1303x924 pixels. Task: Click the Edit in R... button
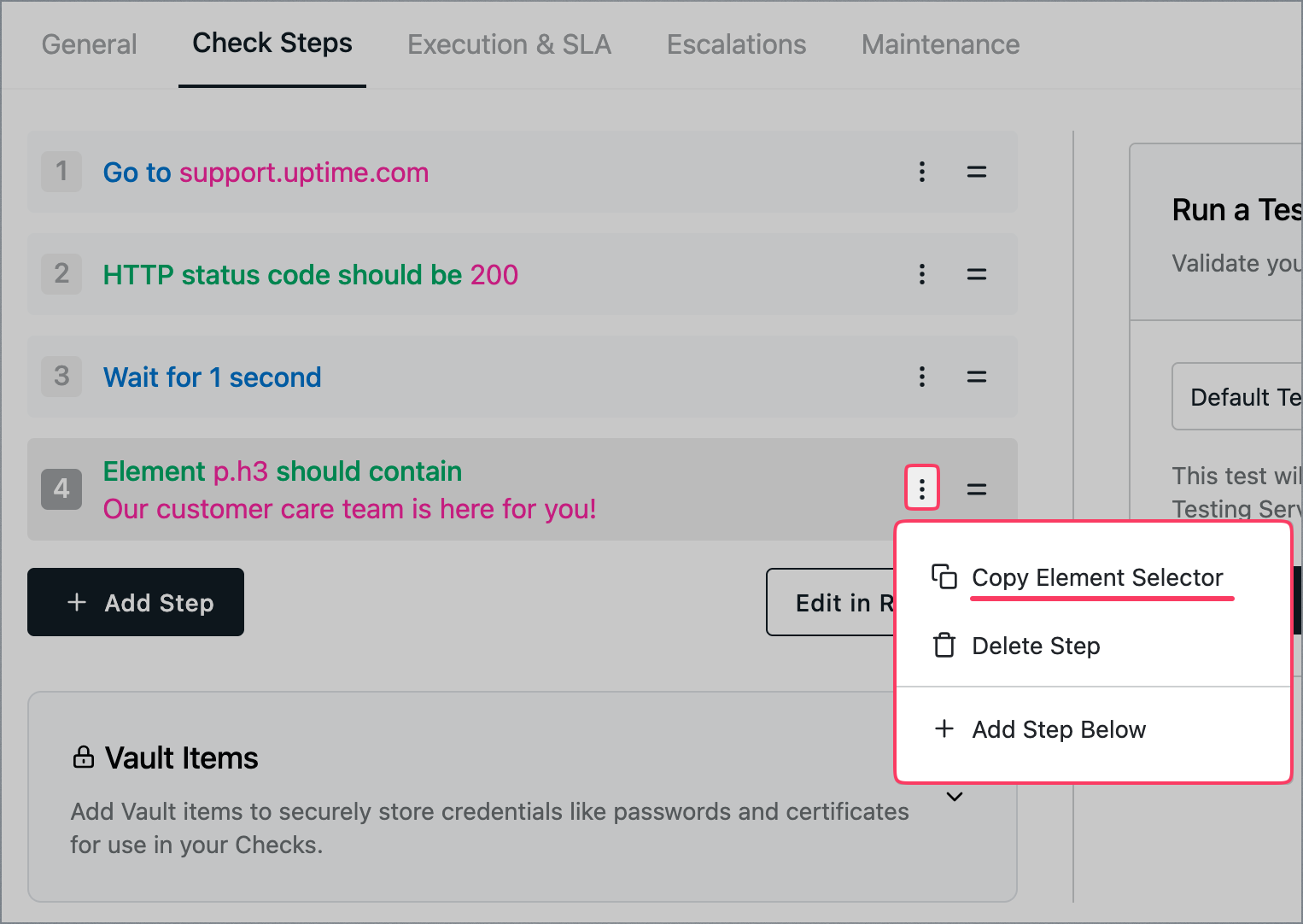click(x=831, y=603)
